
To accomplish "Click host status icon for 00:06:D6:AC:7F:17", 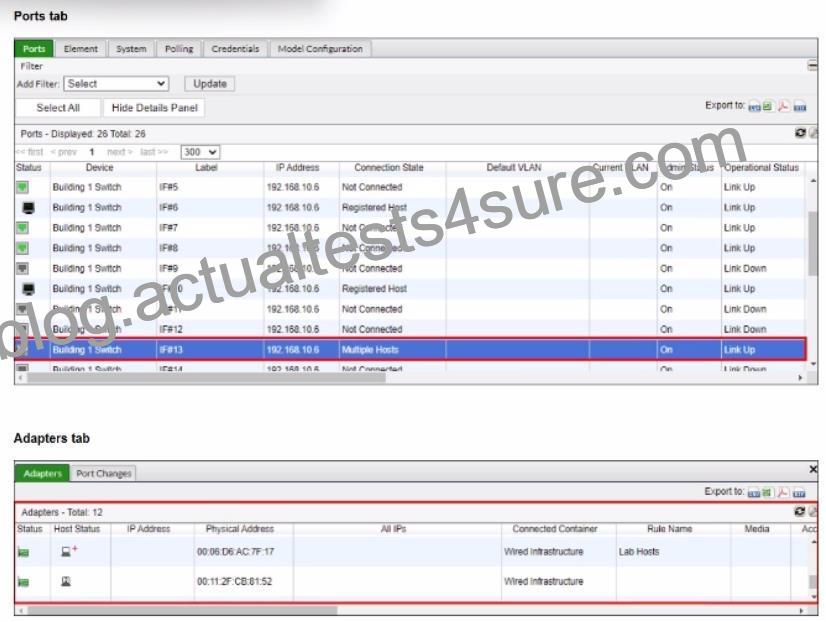I will click(x=68, y=551).
